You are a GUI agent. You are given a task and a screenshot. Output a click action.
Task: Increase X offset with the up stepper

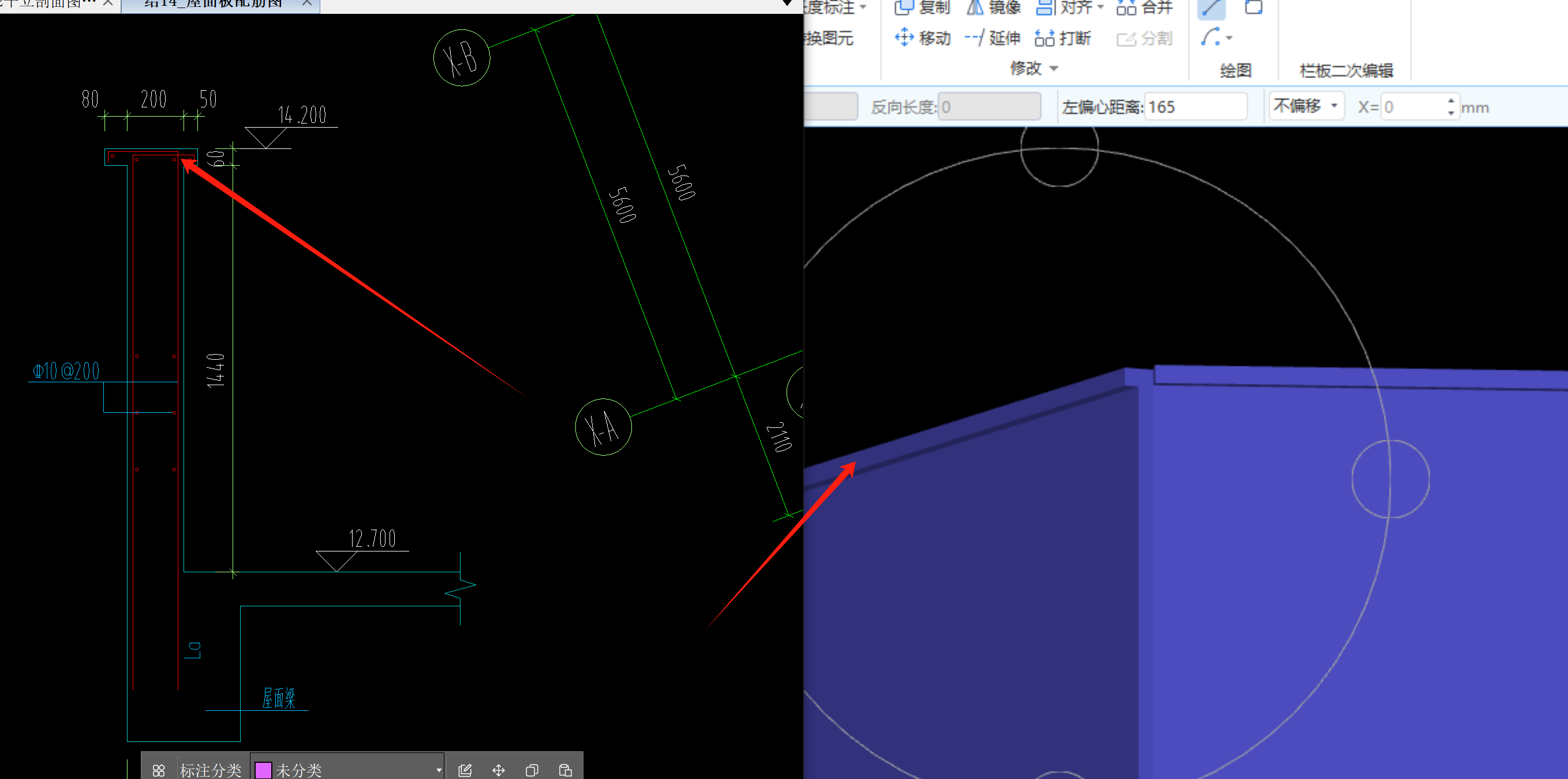tap(1450, 100)
